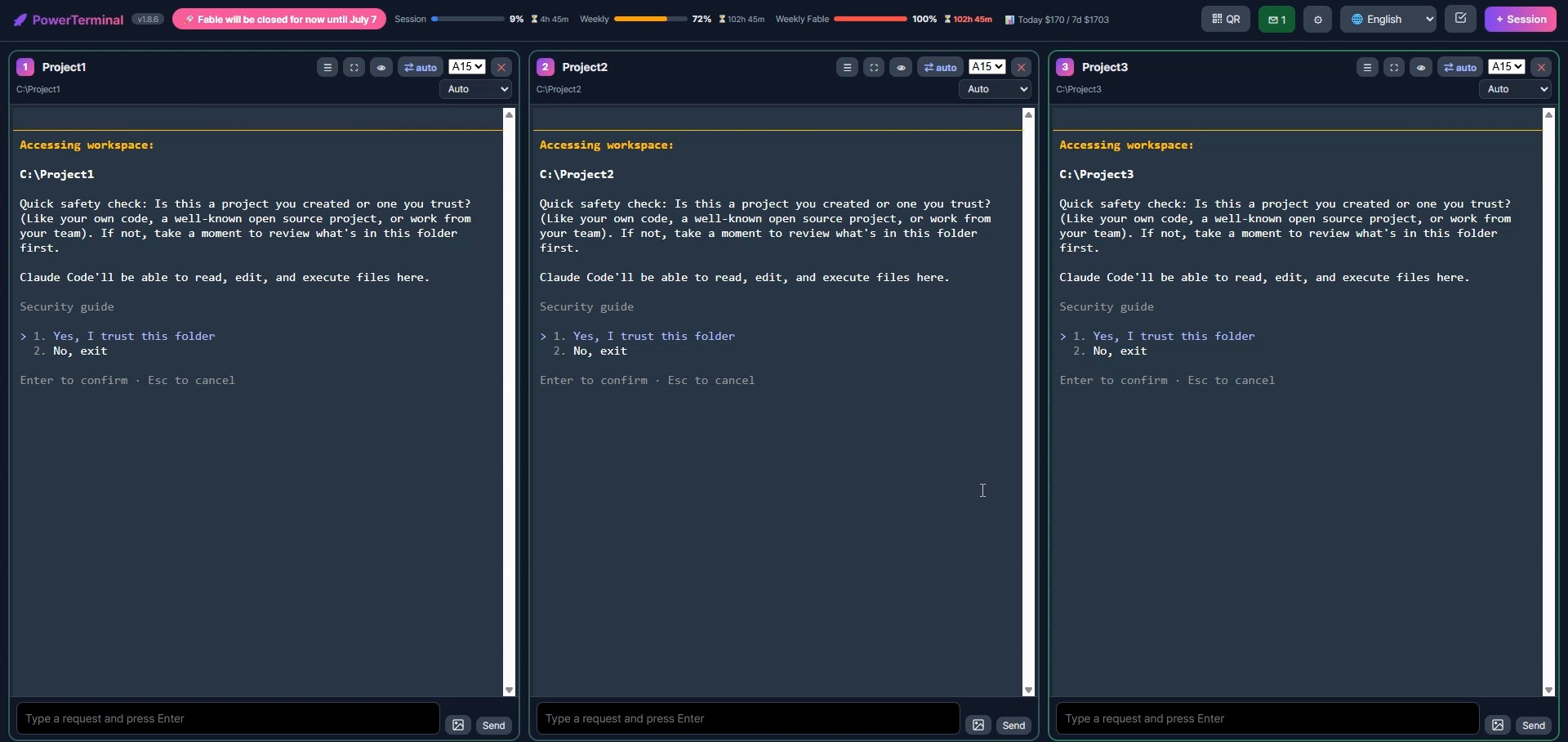This screenshot has height=742, width=1568.
Task: Open the A15 dropdown in Project1
Action: 467,67
